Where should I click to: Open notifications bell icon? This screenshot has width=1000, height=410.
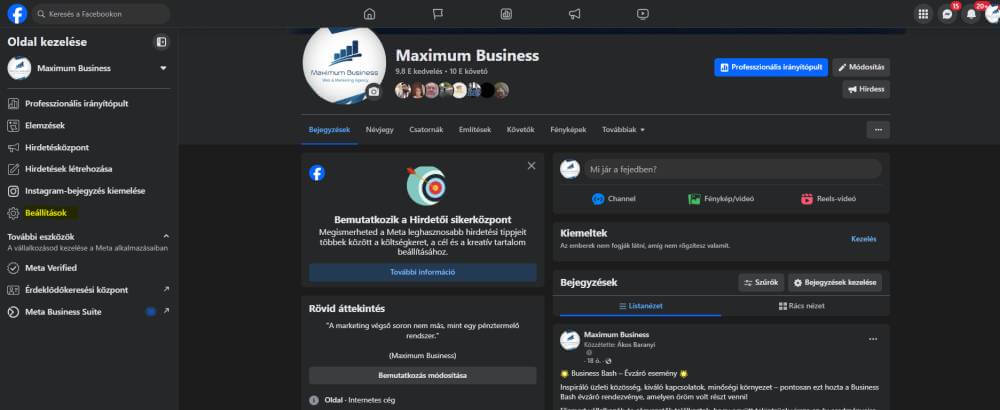[971, 14]
